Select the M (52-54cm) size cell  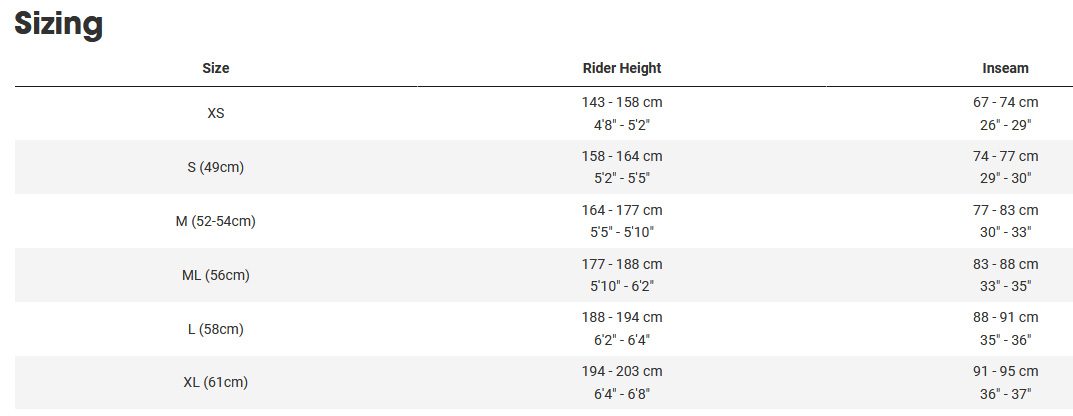(x=216, y=221)
